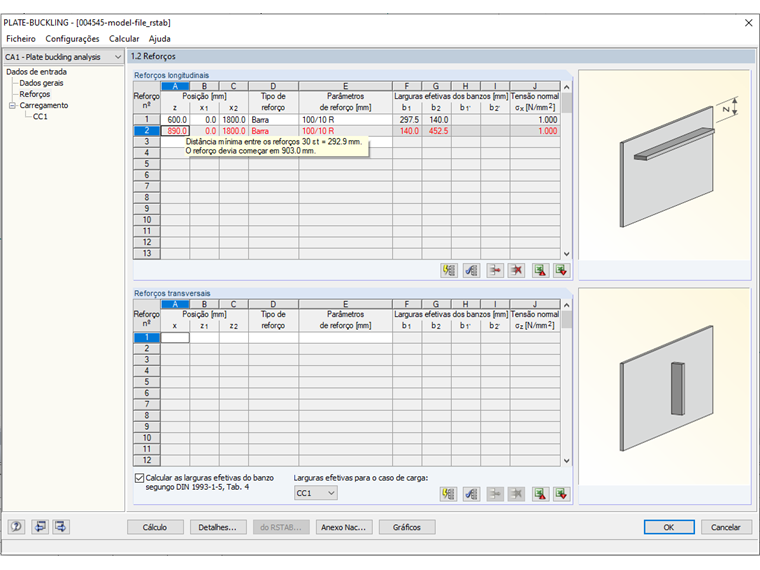The image size is (760, 570).
Task: Click the blue checkmark icon under Reforços longitudinais
Action: pyautogui.click(x=471, y=270)
